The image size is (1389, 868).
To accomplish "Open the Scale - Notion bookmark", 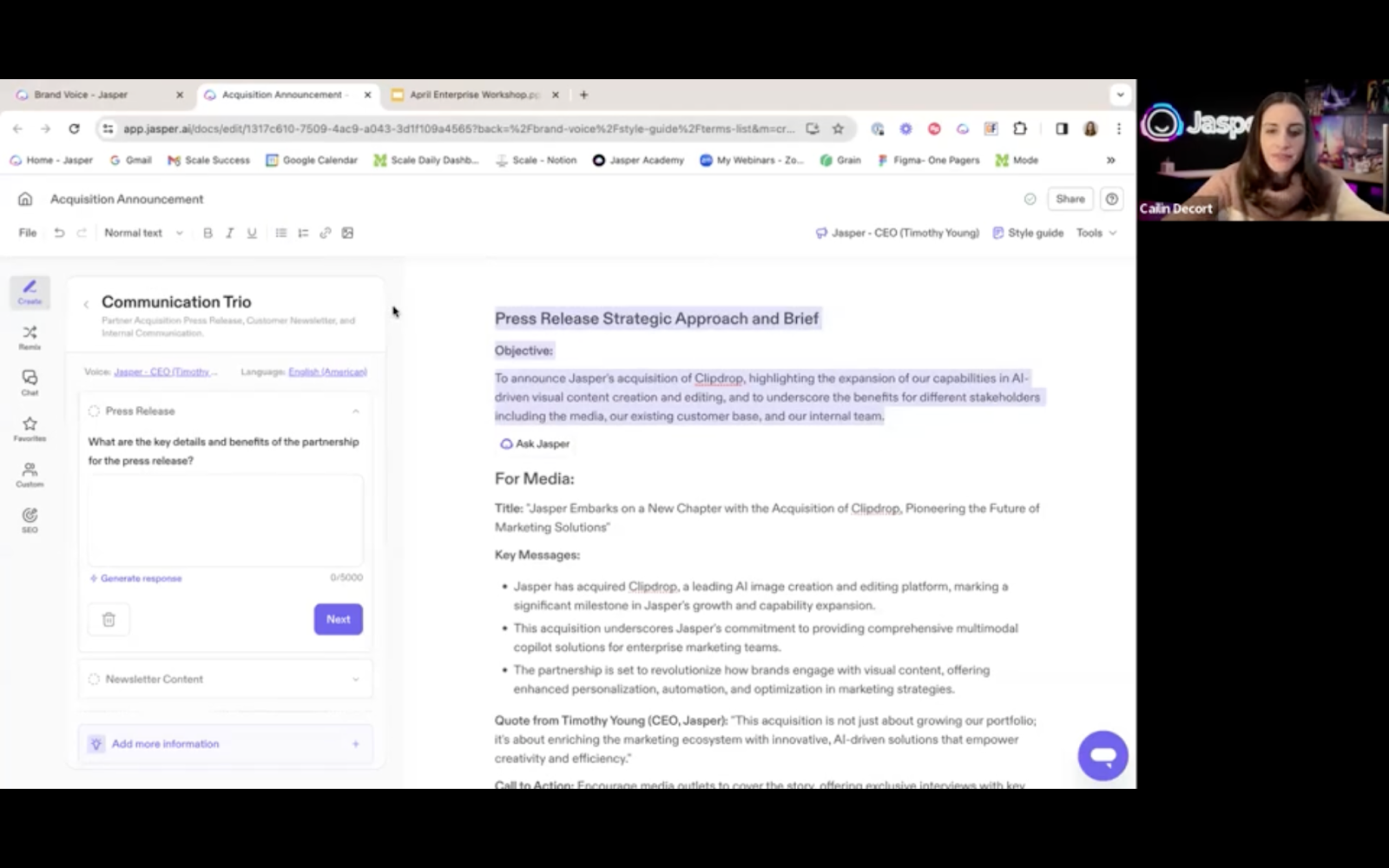I will tap(536, 160).
